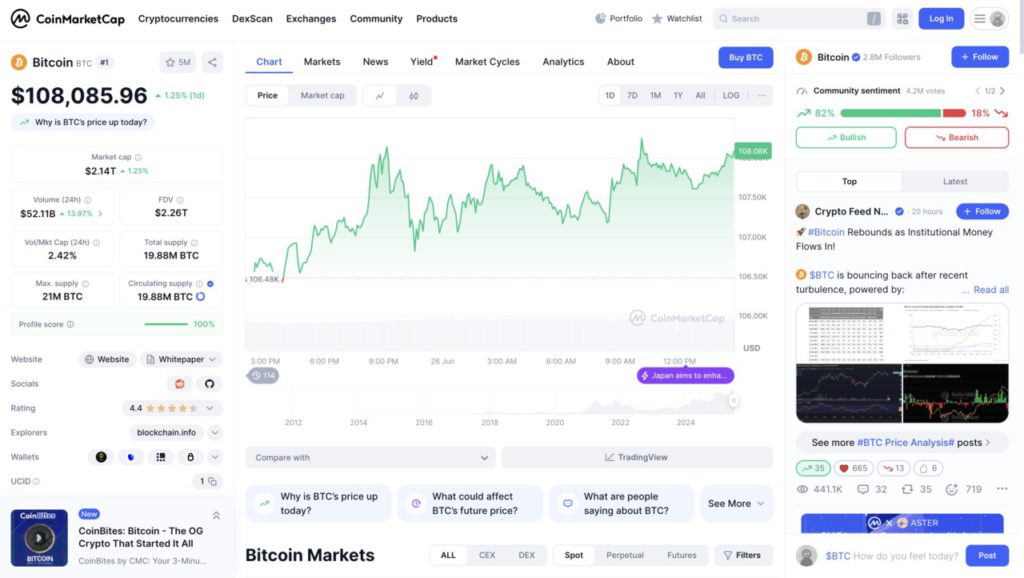Switch chart to Market cap view
This screenshot has width=1024, height=578.
pos(322,96)
